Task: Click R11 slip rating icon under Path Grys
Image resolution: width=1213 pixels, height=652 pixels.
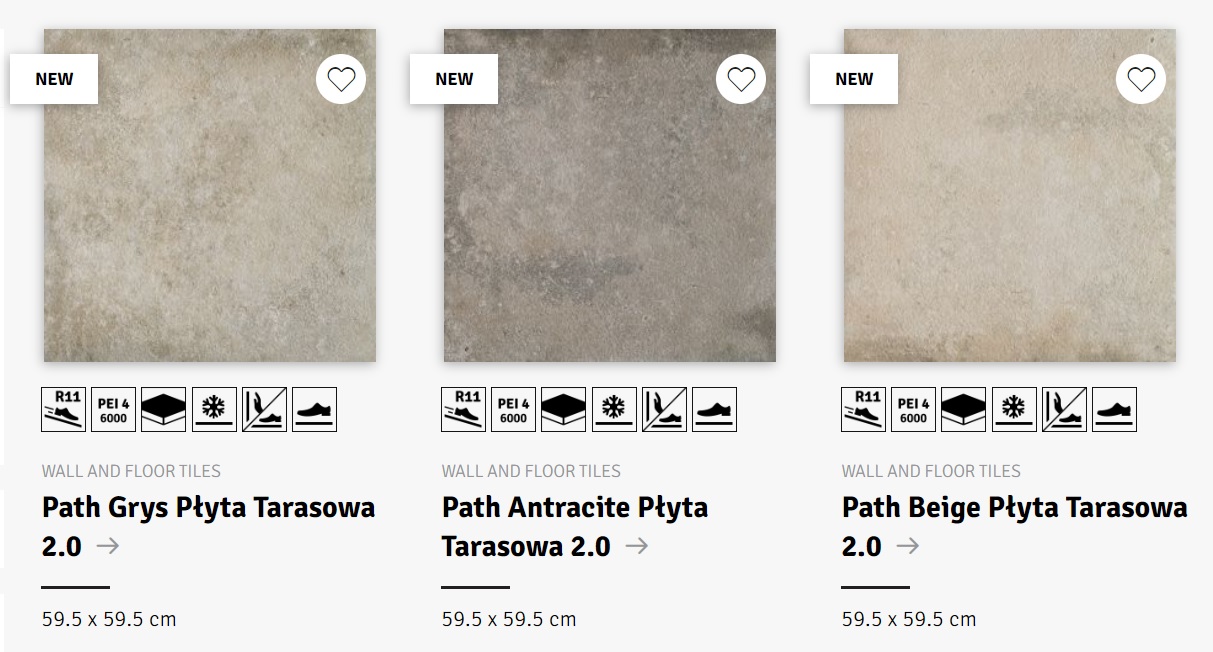Action: tap(63, 409)
